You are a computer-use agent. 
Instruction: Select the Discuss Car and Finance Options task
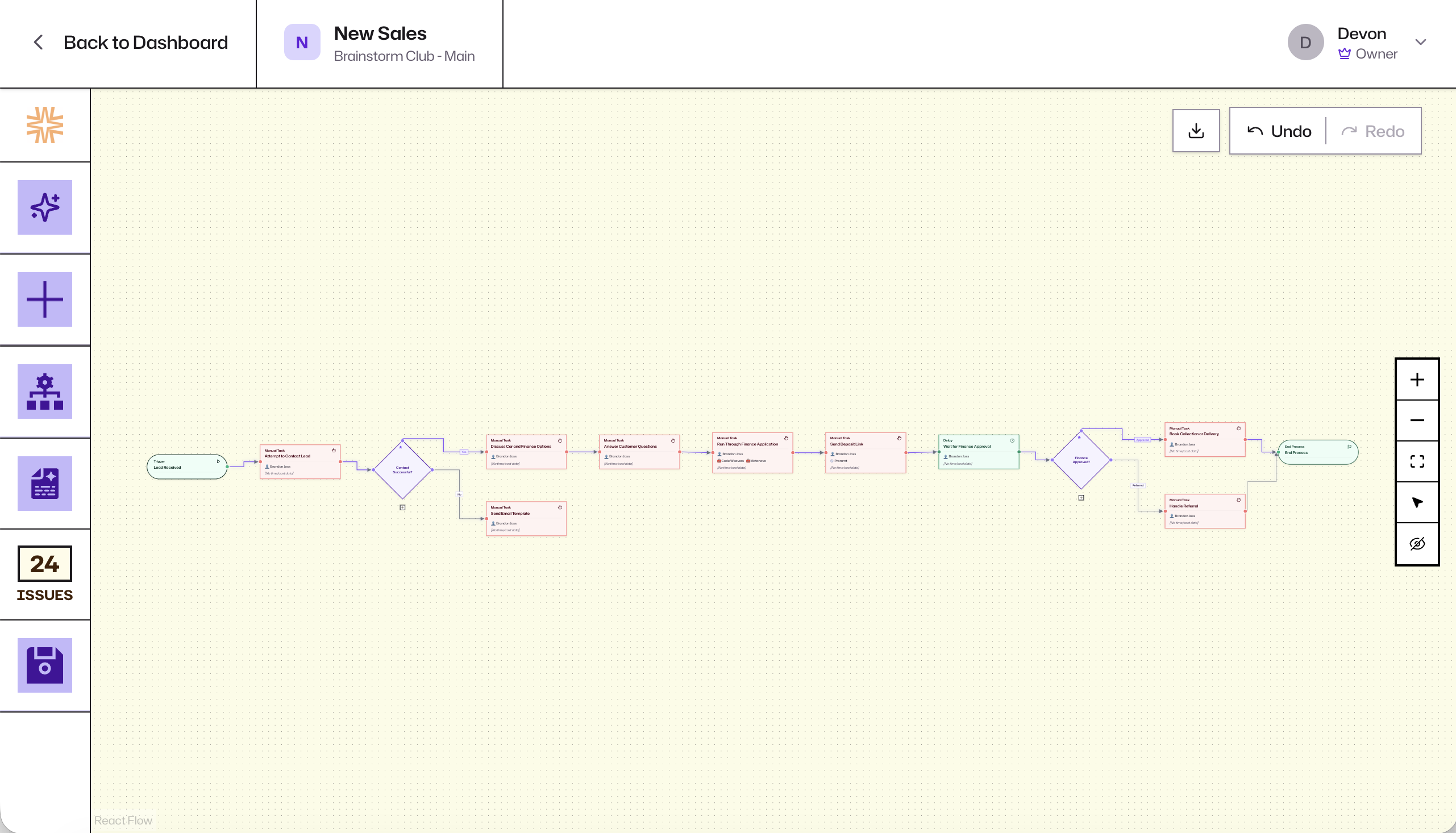click(x=526, y=452)
